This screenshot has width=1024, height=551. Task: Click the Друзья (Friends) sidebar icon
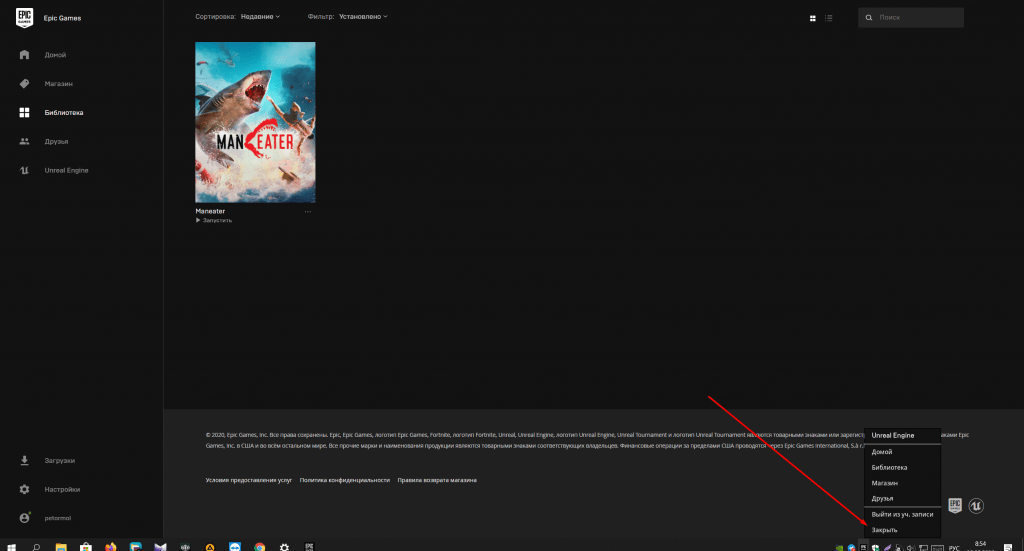point(24,141)
